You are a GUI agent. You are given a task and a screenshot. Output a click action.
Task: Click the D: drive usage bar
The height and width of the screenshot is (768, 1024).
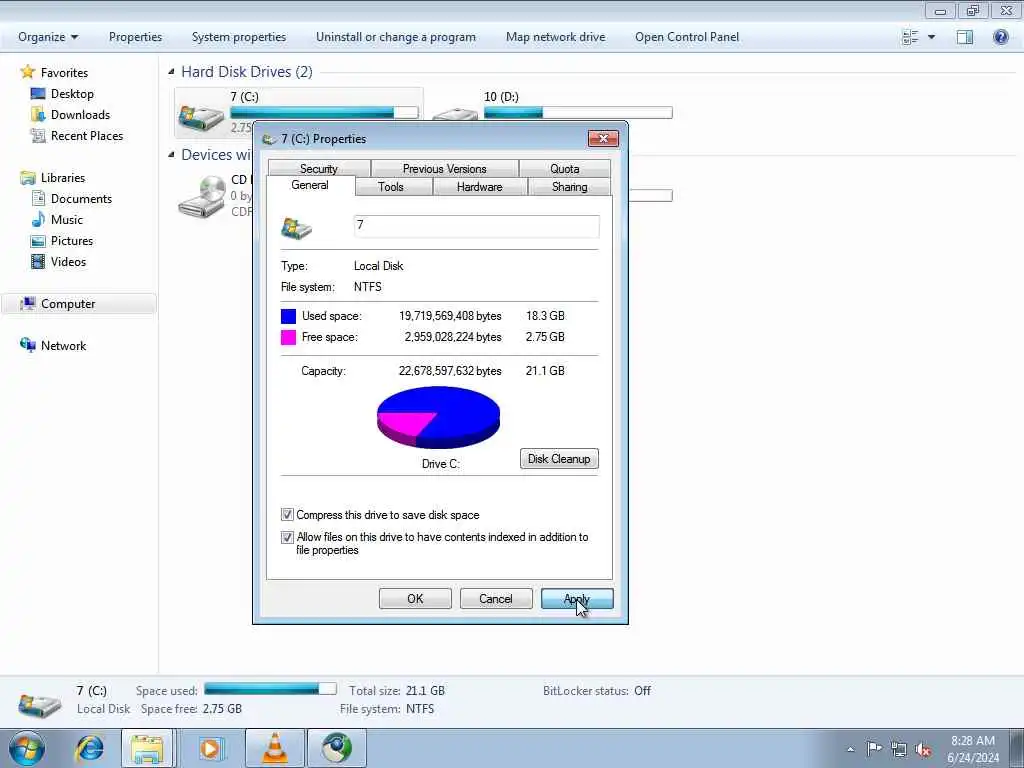pos(578,112)
